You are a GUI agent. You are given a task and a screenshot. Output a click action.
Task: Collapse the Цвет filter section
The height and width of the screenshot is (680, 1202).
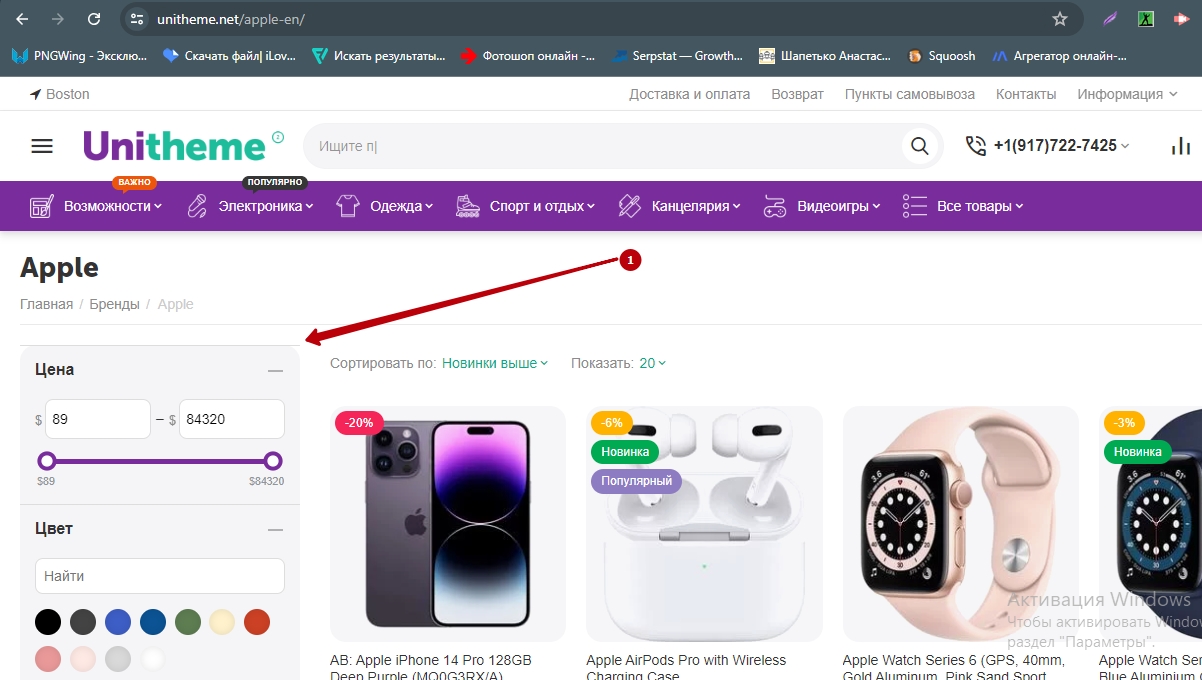click(x=275, y=530)
